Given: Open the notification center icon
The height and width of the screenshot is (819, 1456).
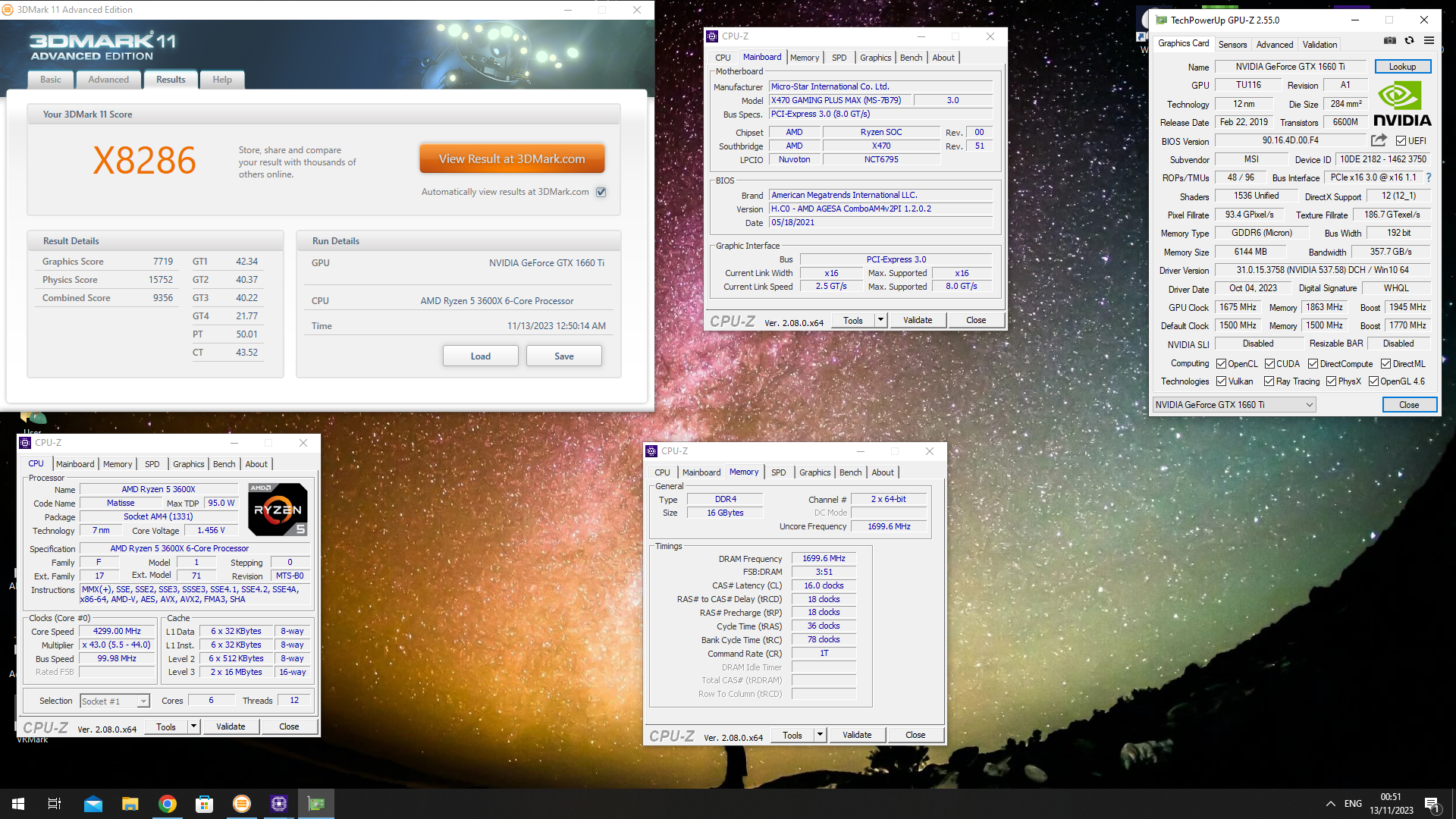Looking at the screenshot, I should pos(1432,804).
